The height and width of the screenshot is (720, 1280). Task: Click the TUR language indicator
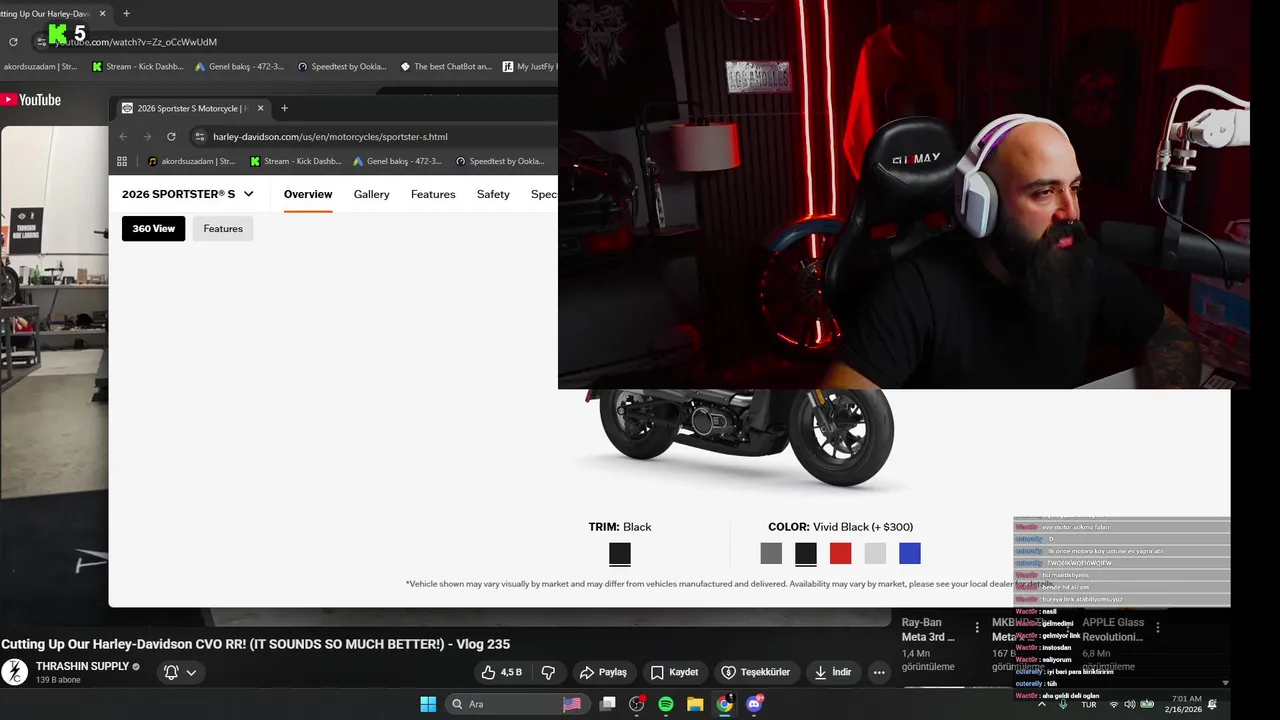pyautogui.click(x=1089, y=704)
